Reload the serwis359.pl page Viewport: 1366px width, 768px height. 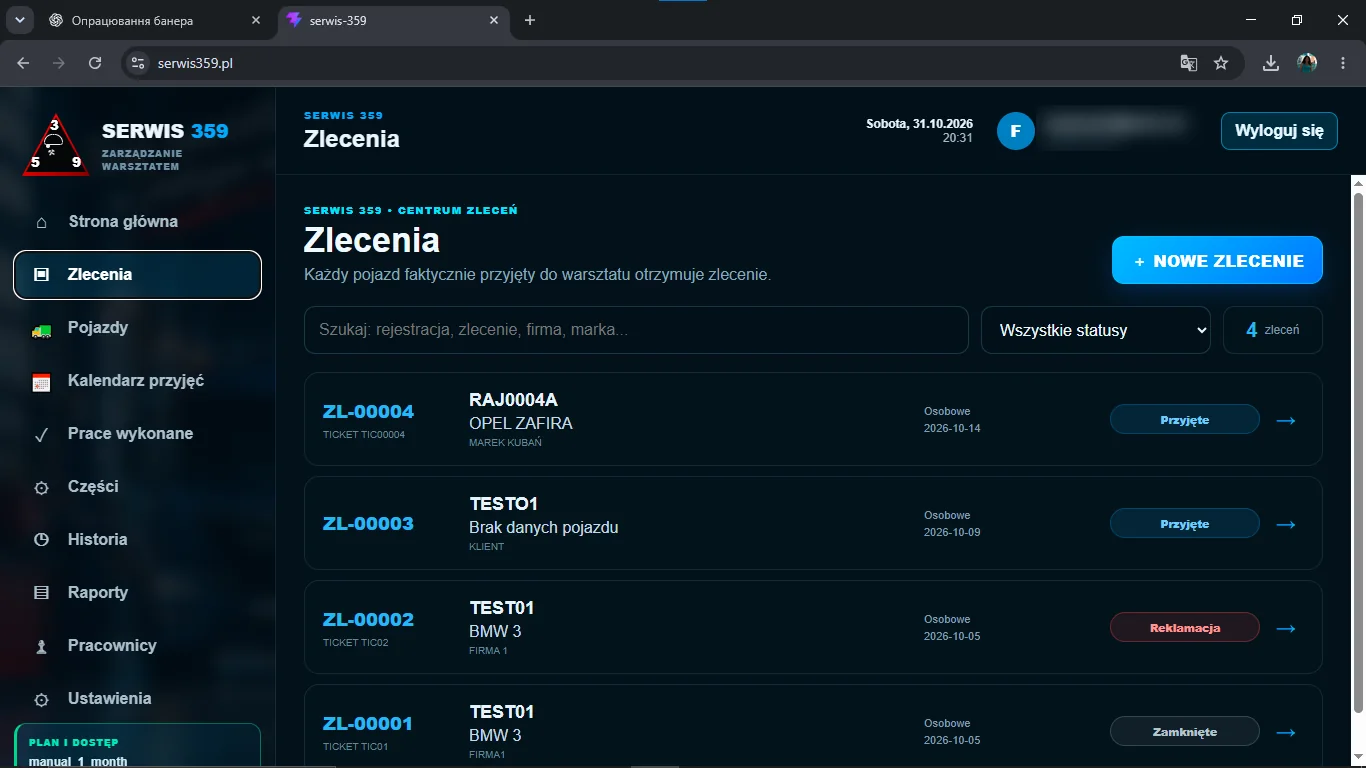pyautogui.click(x=95, y=63)
